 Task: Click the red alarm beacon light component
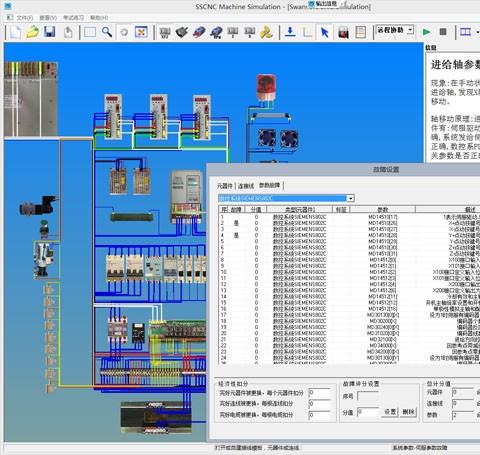(x=266, y=88)
